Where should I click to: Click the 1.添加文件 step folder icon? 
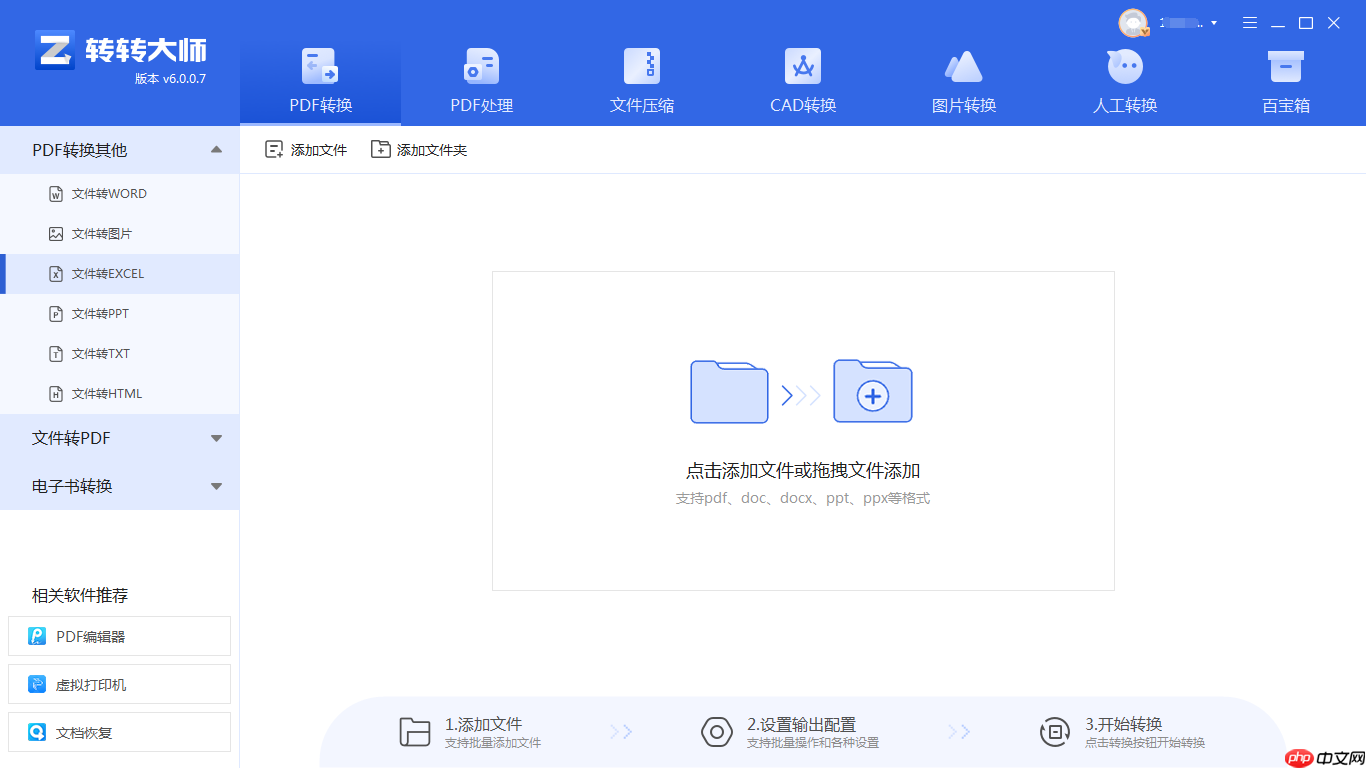pos(414,732)
